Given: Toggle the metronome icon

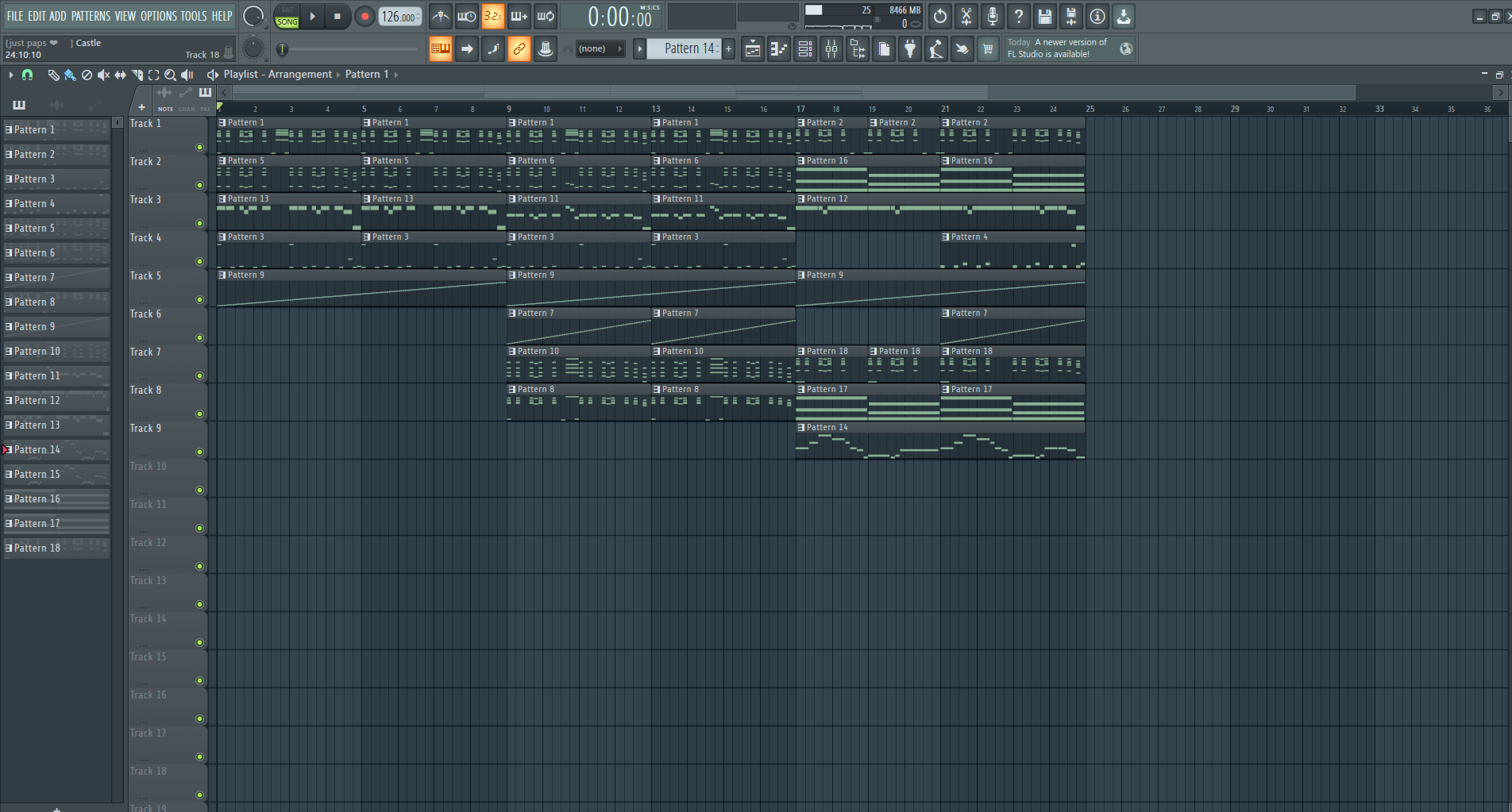Looking at the screenshot, I should [x=441, y=16].
